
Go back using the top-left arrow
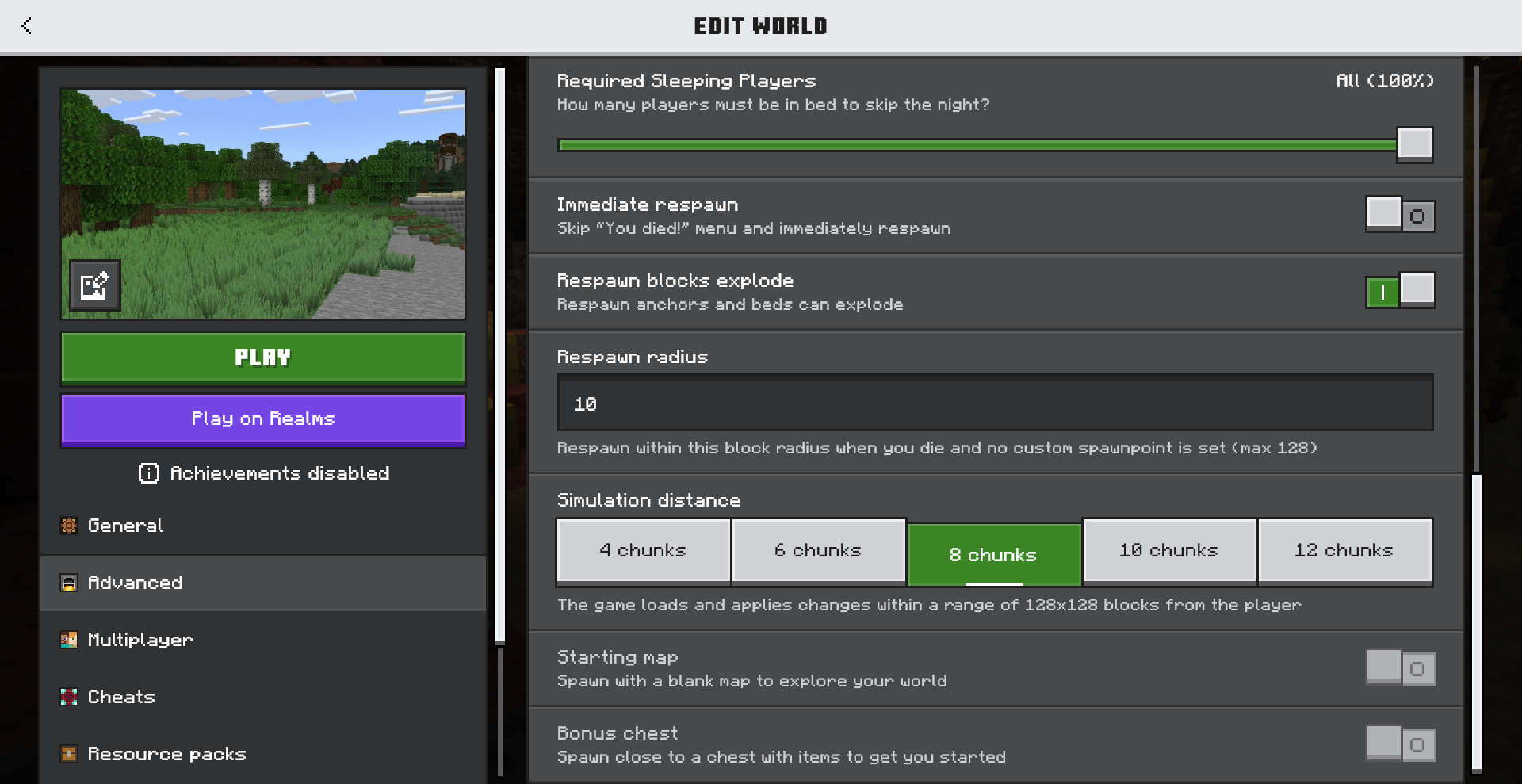(27, 26)
